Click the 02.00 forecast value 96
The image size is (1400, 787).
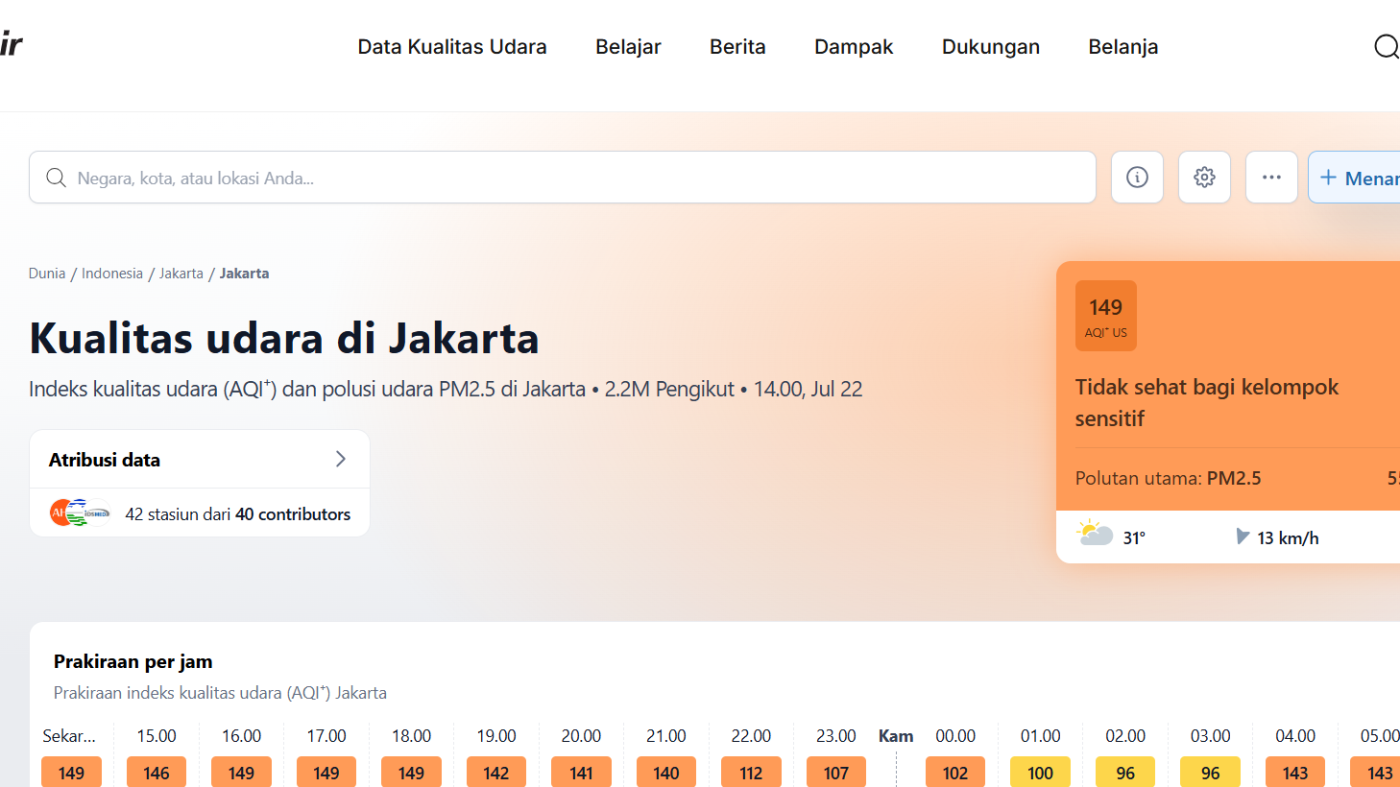point(1125,773)
